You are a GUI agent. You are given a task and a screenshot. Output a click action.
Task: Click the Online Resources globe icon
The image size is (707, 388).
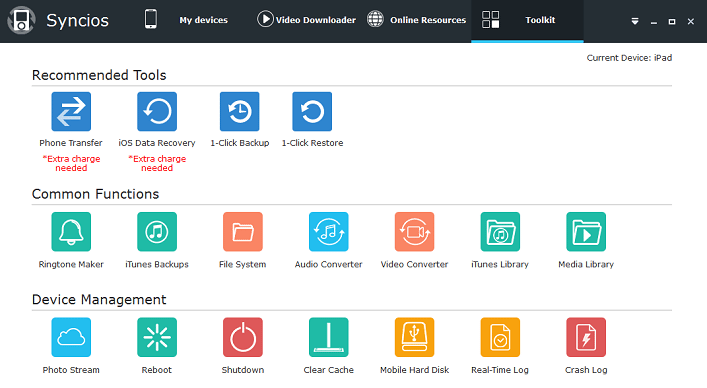[x=375, y=19]
